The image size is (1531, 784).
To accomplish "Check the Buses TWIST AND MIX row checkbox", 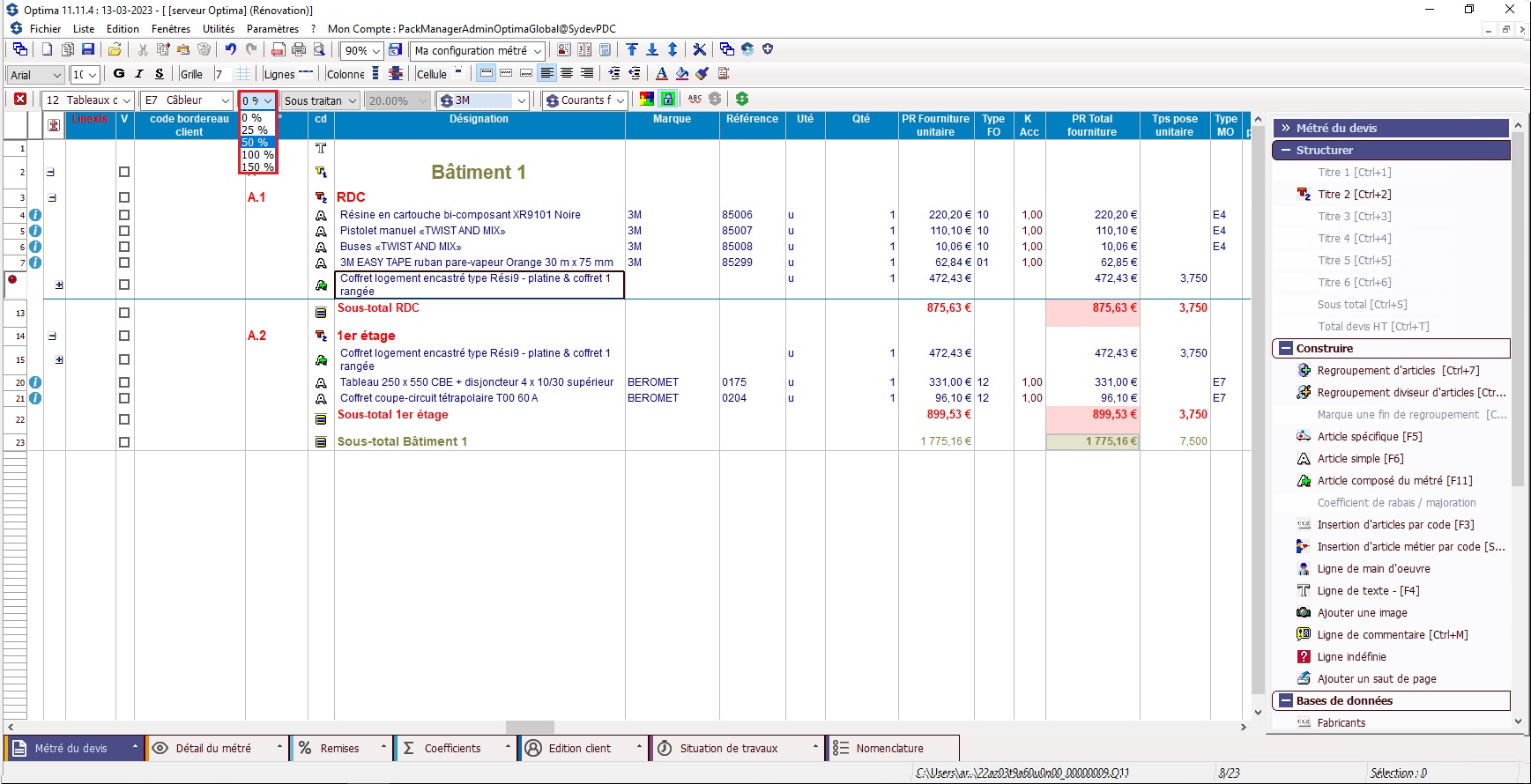I will [124, 247].
